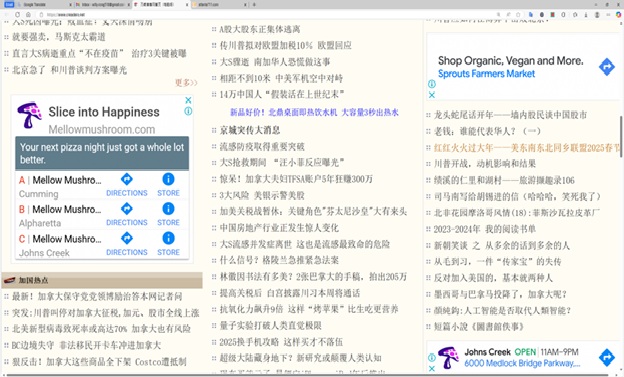This screenshot has width=624, height=377.
Task: Open headline BC边境失守 非法移民开卡车冲进加拿大
Action: click(x=86, y=345)
